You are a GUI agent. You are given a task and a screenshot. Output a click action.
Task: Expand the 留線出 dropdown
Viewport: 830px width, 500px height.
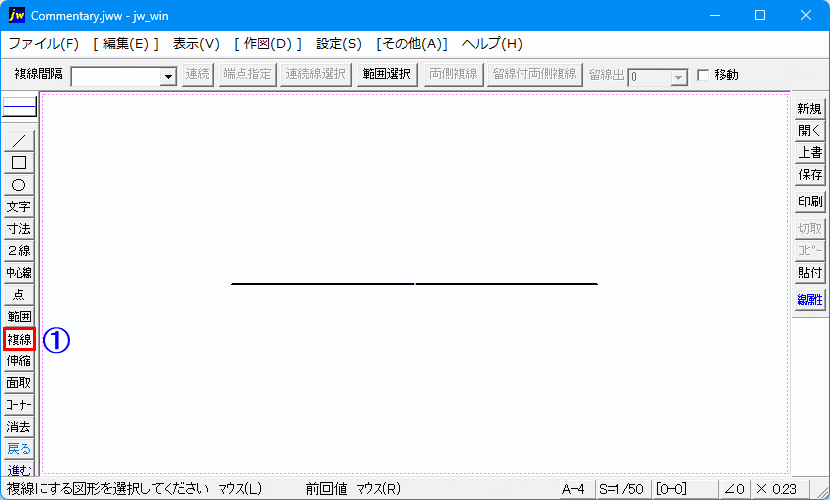(678, 77)
